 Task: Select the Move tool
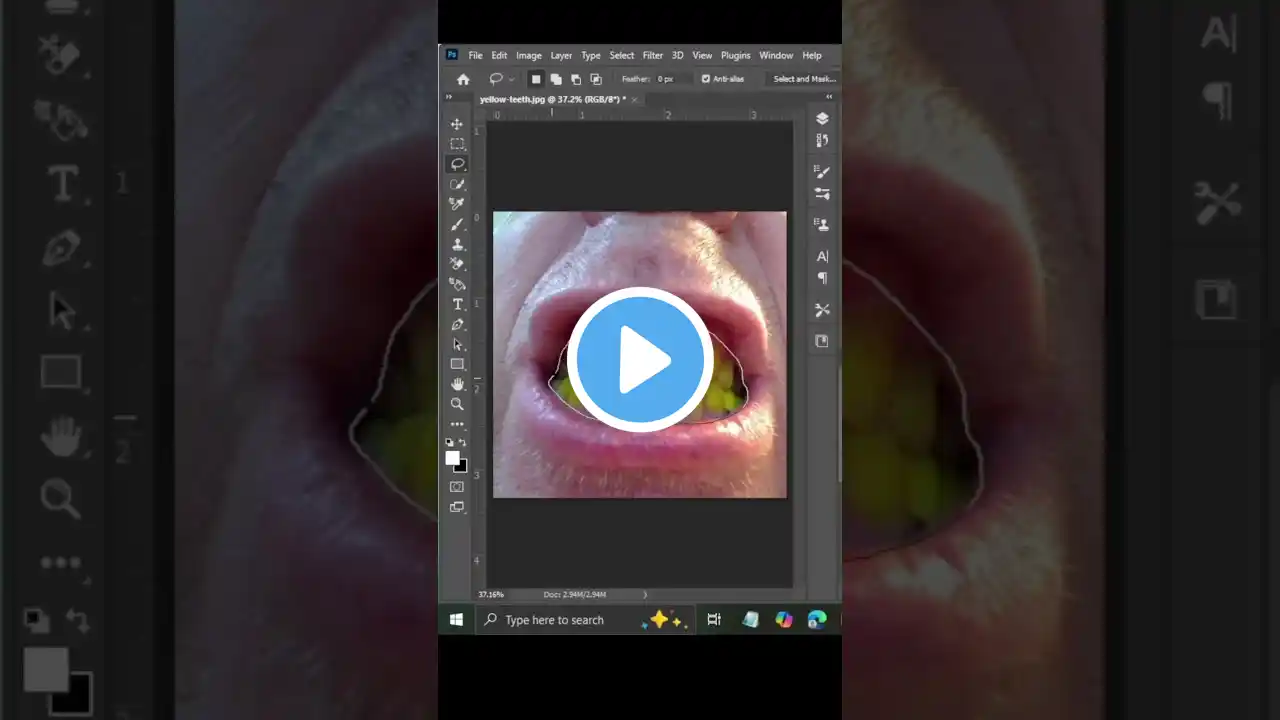point(457,124)
